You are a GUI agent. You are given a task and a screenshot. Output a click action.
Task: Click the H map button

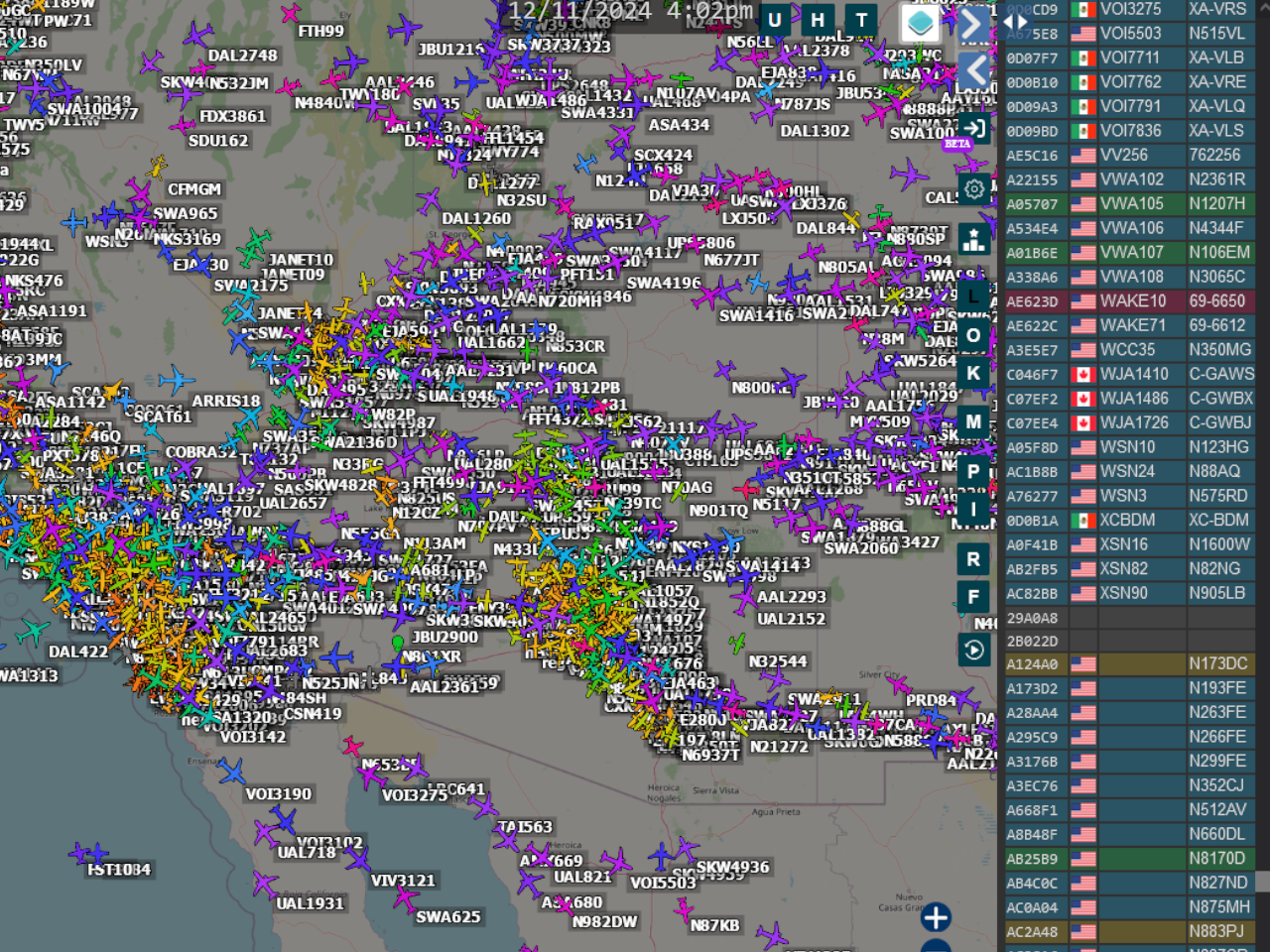818,20
